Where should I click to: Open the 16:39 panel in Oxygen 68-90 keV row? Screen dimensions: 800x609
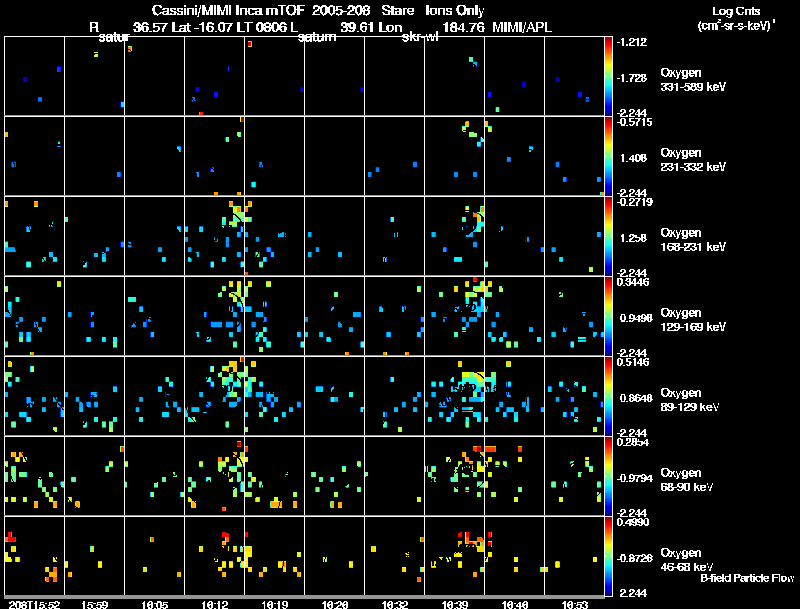455,476
